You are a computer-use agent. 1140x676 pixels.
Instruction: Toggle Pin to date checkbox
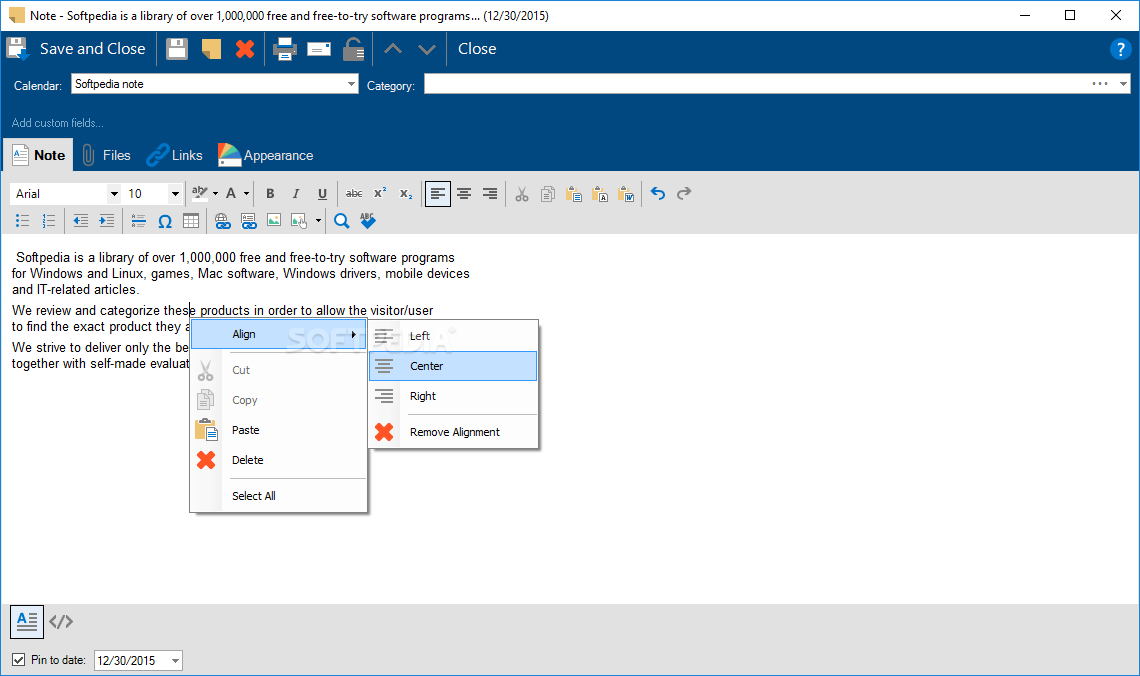19,660
